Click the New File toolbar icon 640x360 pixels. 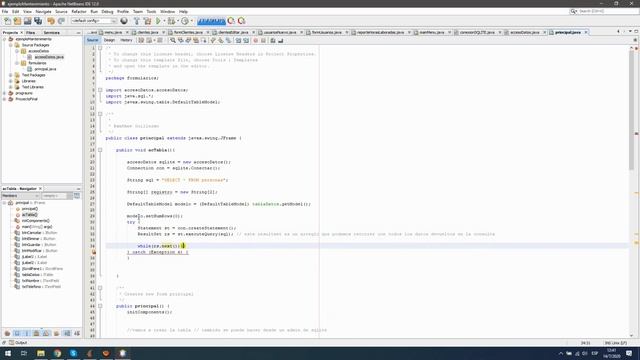[x=7, y=21]
